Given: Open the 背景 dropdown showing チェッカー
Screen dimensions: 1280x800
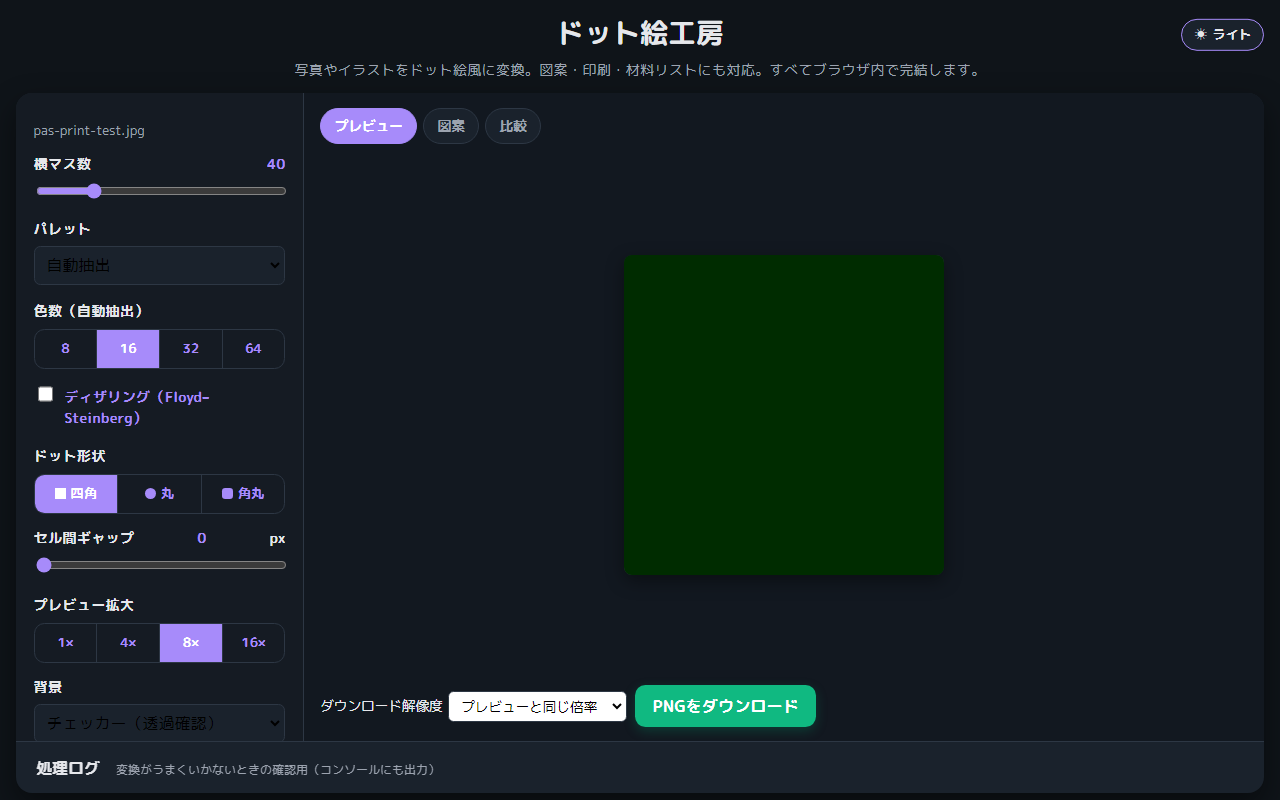Looking at the screenshot, I should tap(159, 722).
